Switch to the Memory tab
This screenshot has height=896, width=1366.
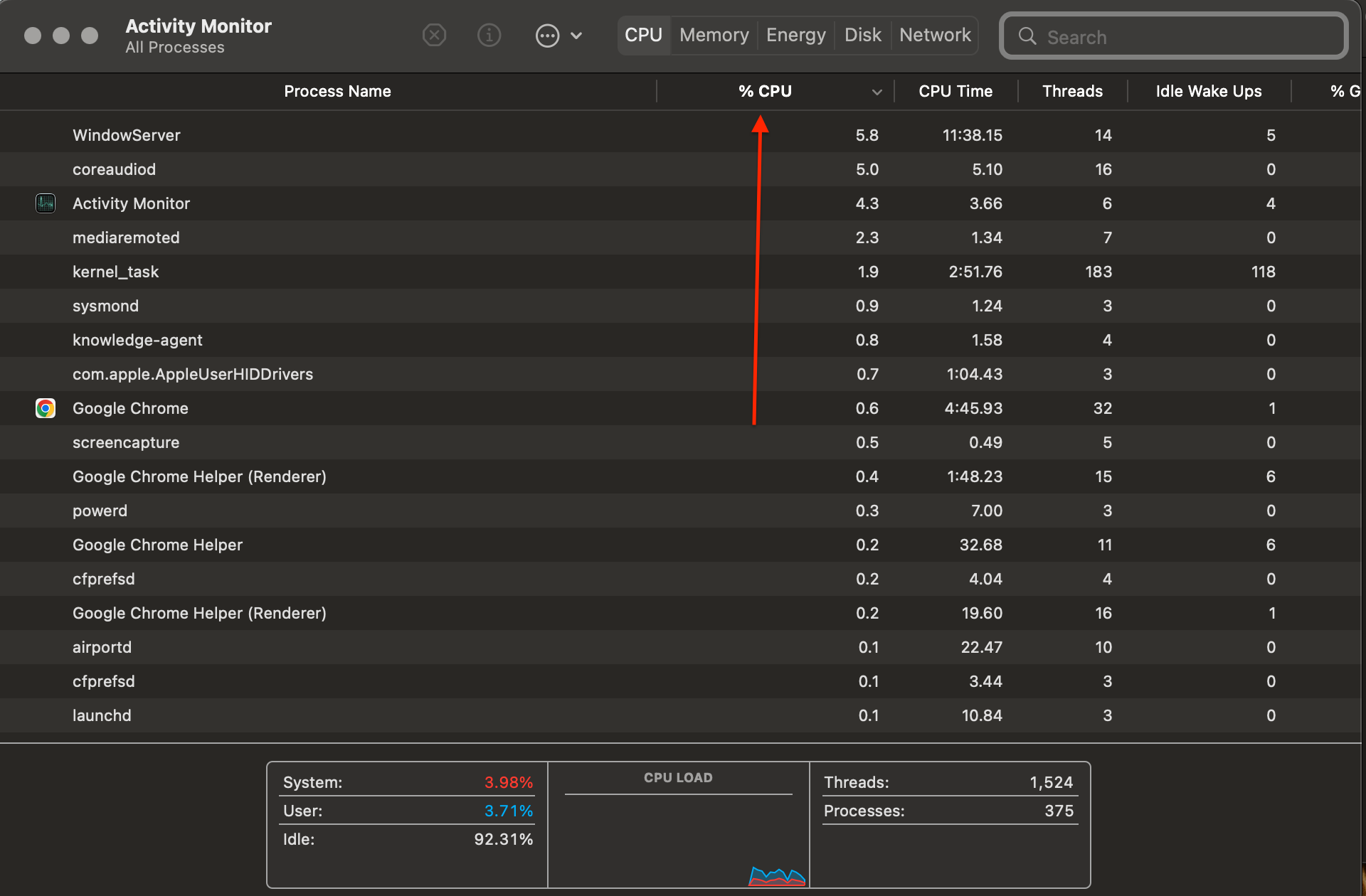point(714,35)
